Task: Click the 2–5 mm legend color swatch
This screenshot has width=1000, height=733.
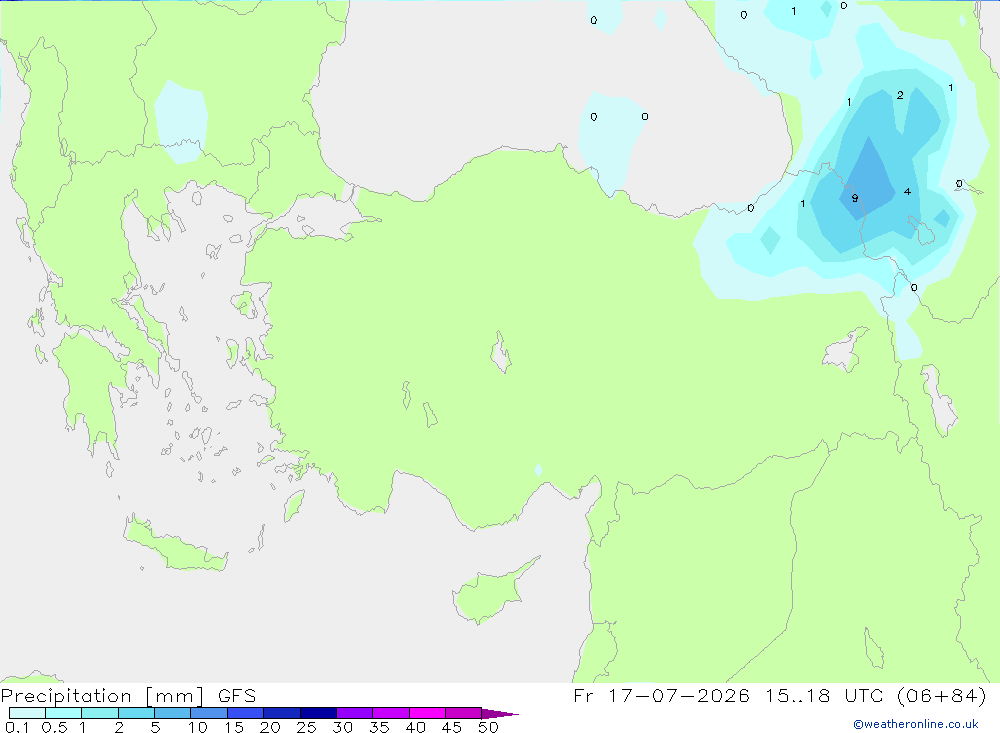Action: click(136, 713)
